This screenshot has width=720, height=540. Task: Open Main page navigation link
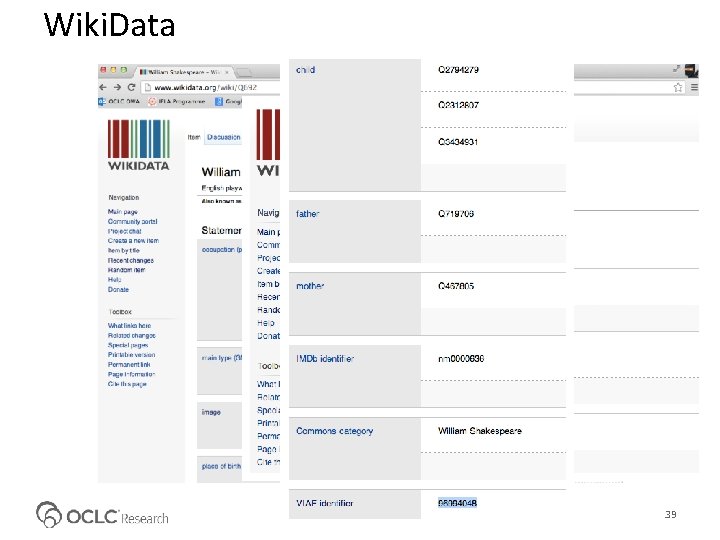[123, 212]
